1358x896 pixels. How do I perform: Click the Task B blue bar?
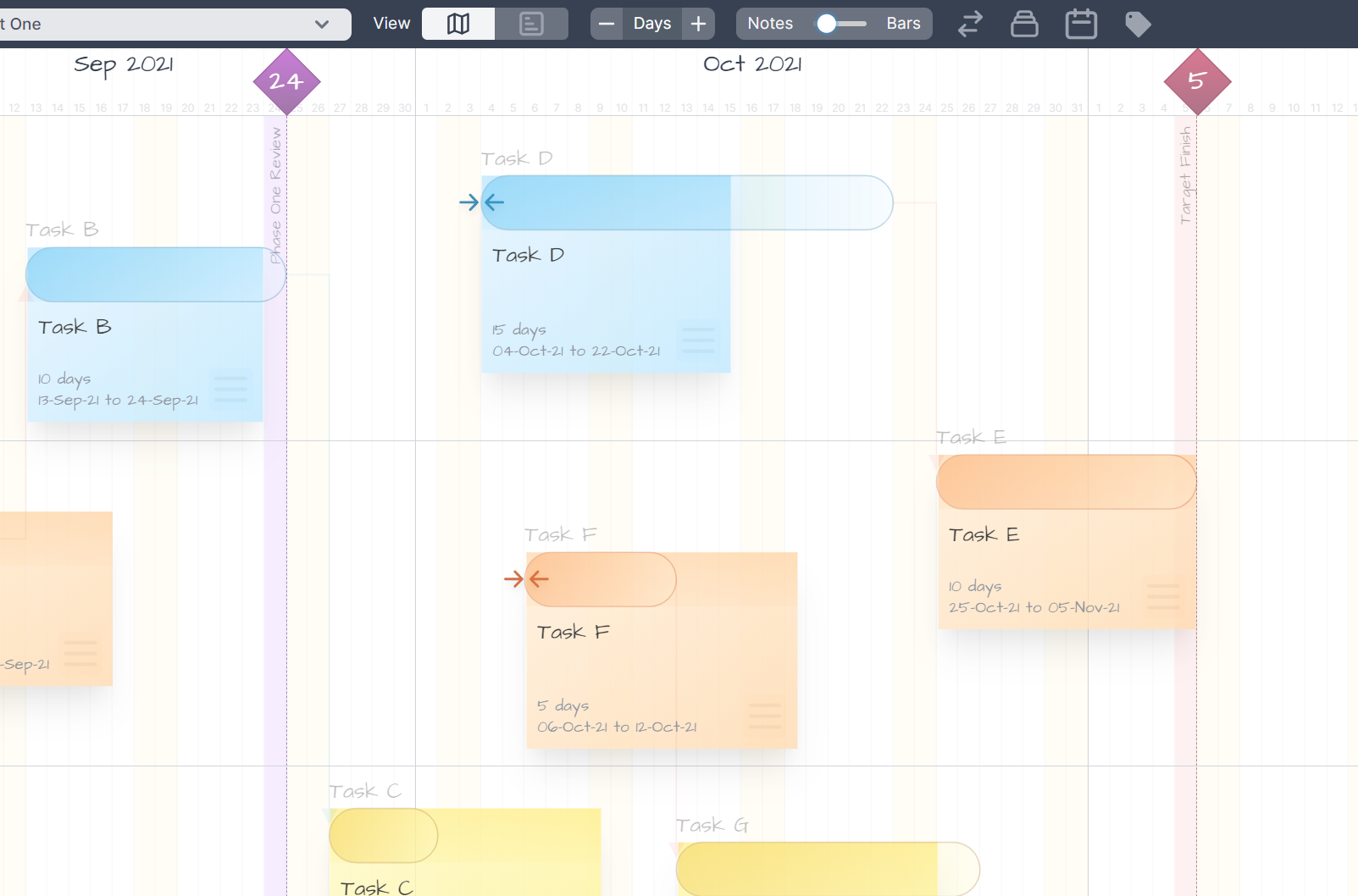[x=156, y=274]
